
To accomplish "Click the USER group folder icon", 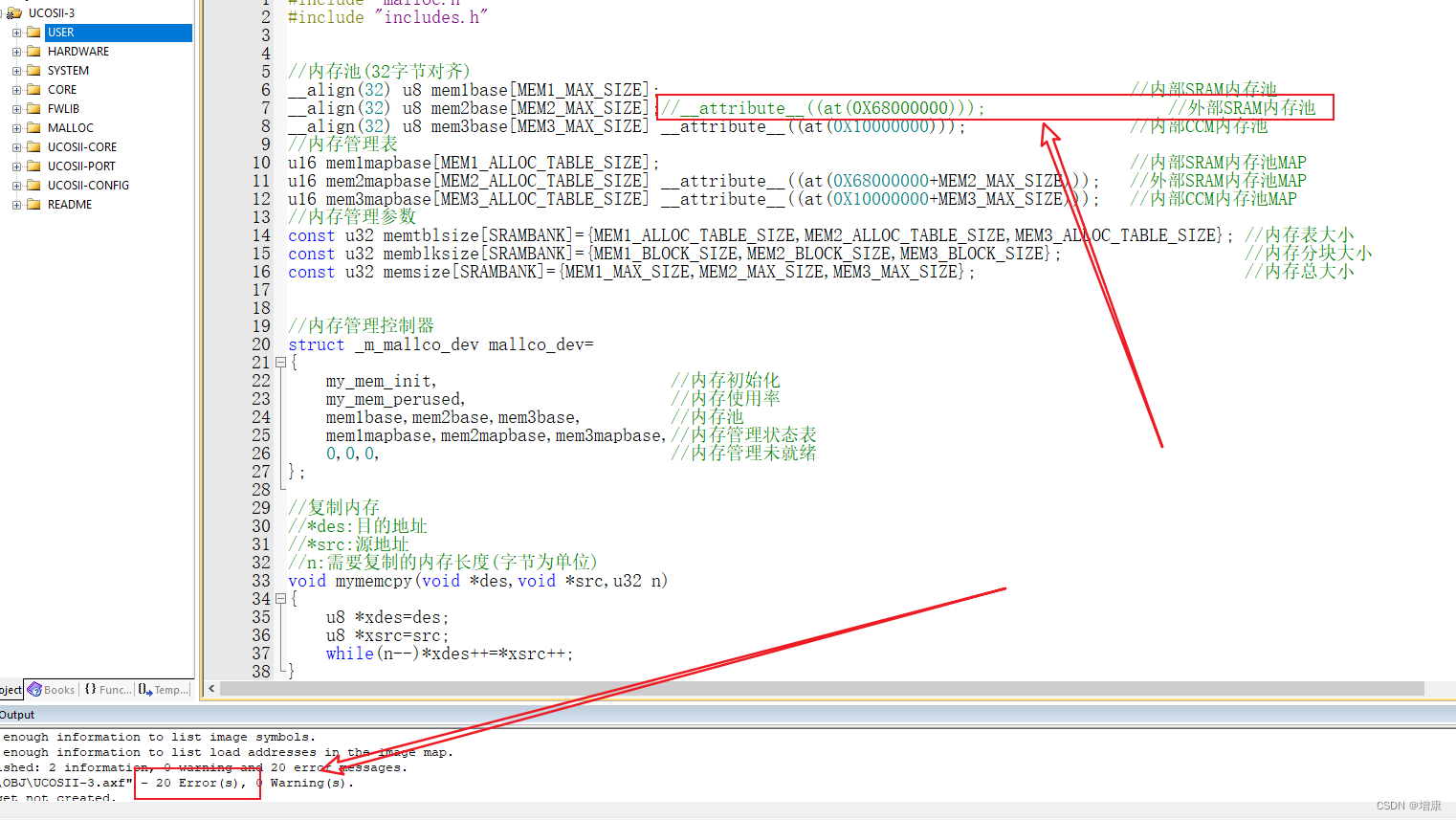I will 33,33.
